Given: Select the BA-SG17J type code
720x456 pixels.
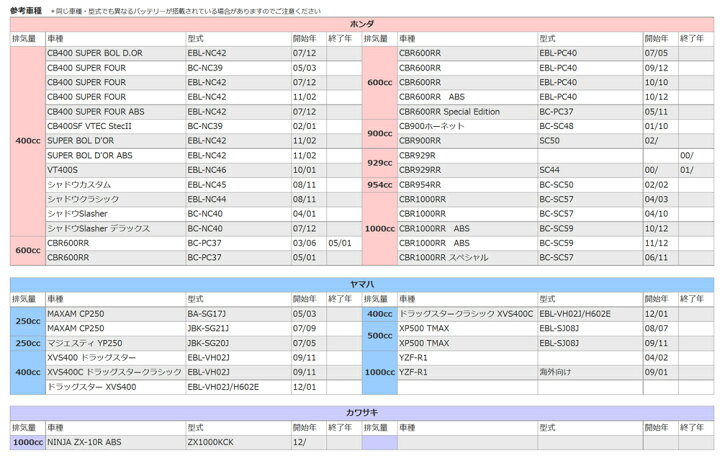Looking at the screenshot, I should click(206, 314).
